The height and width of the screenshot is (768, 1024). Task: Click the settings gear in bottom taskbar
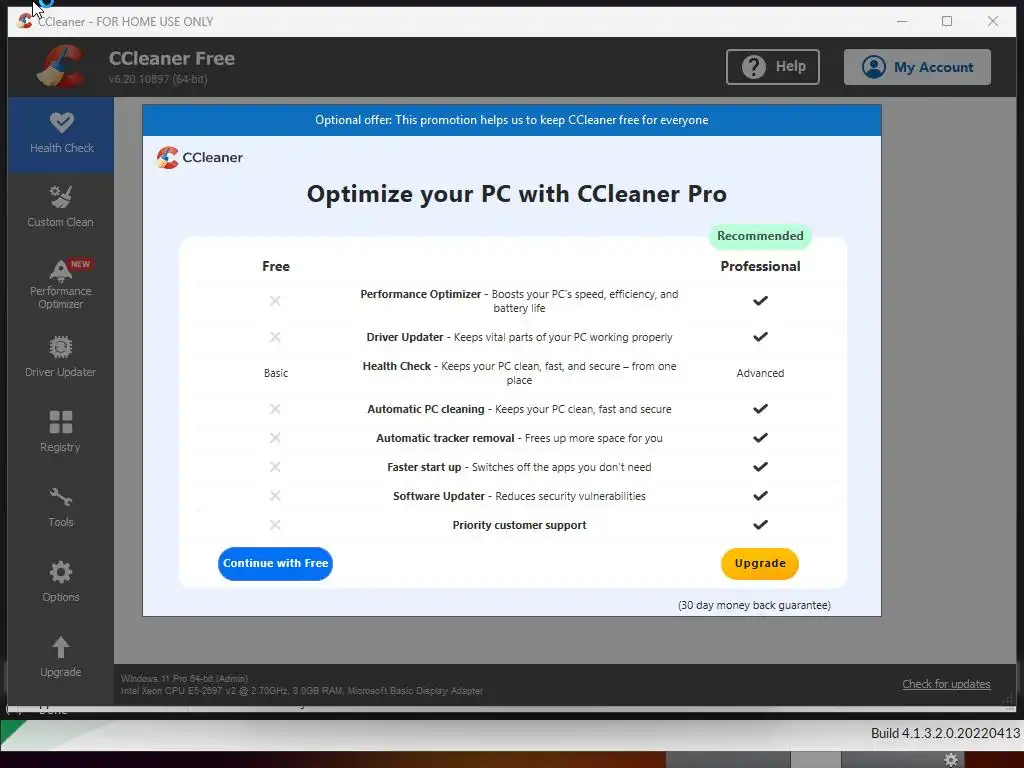click(x=952, y=760)
